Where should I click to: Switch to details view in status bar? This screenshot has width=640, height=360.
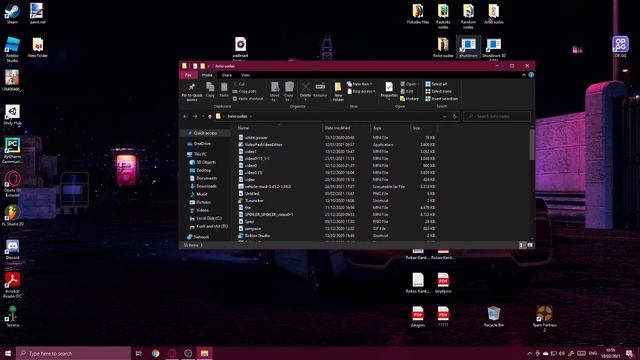pyautogui.click(x=522, y=245)
